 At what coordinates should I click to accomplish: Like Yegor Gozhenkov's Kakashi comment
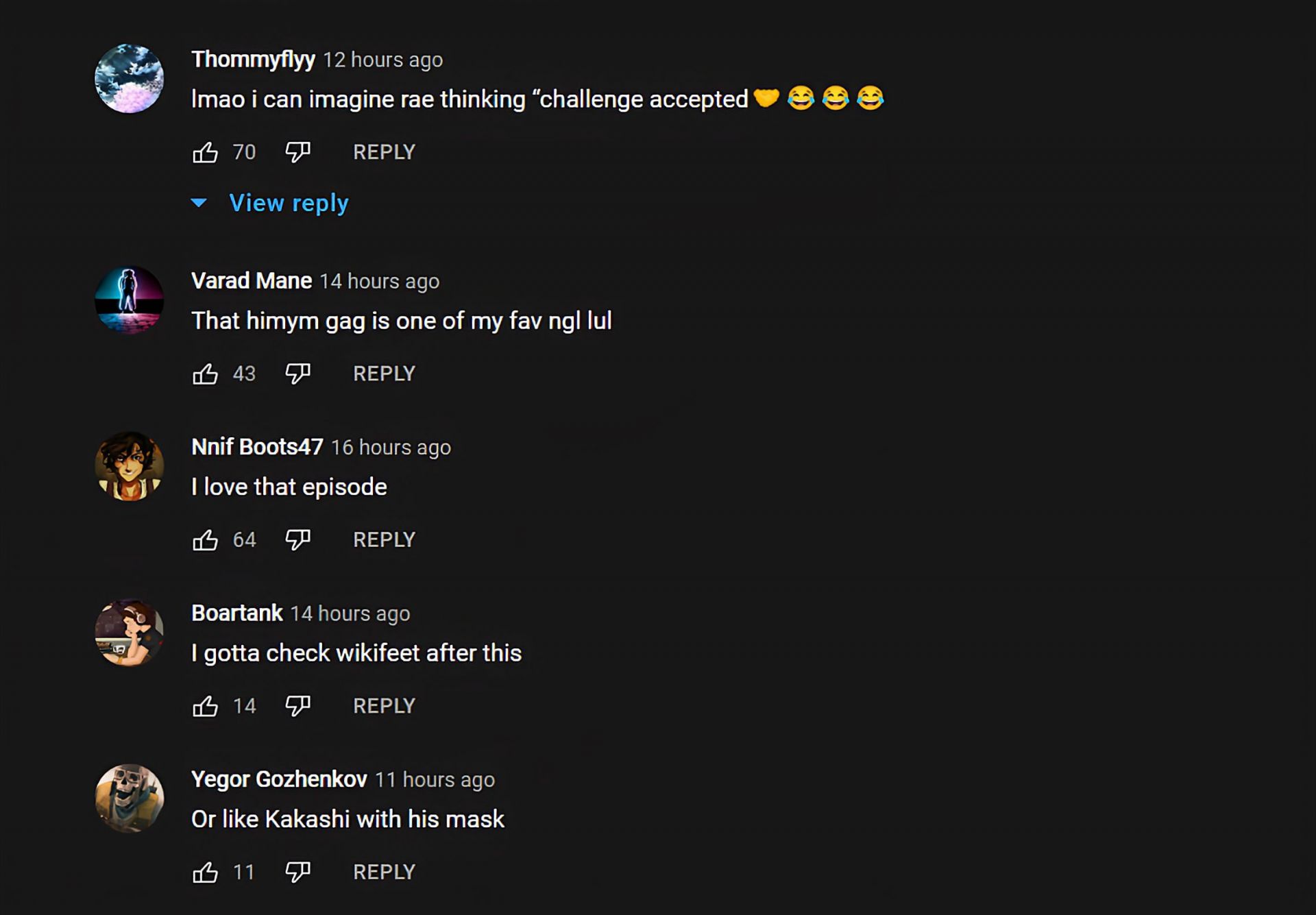coord(205,873)
